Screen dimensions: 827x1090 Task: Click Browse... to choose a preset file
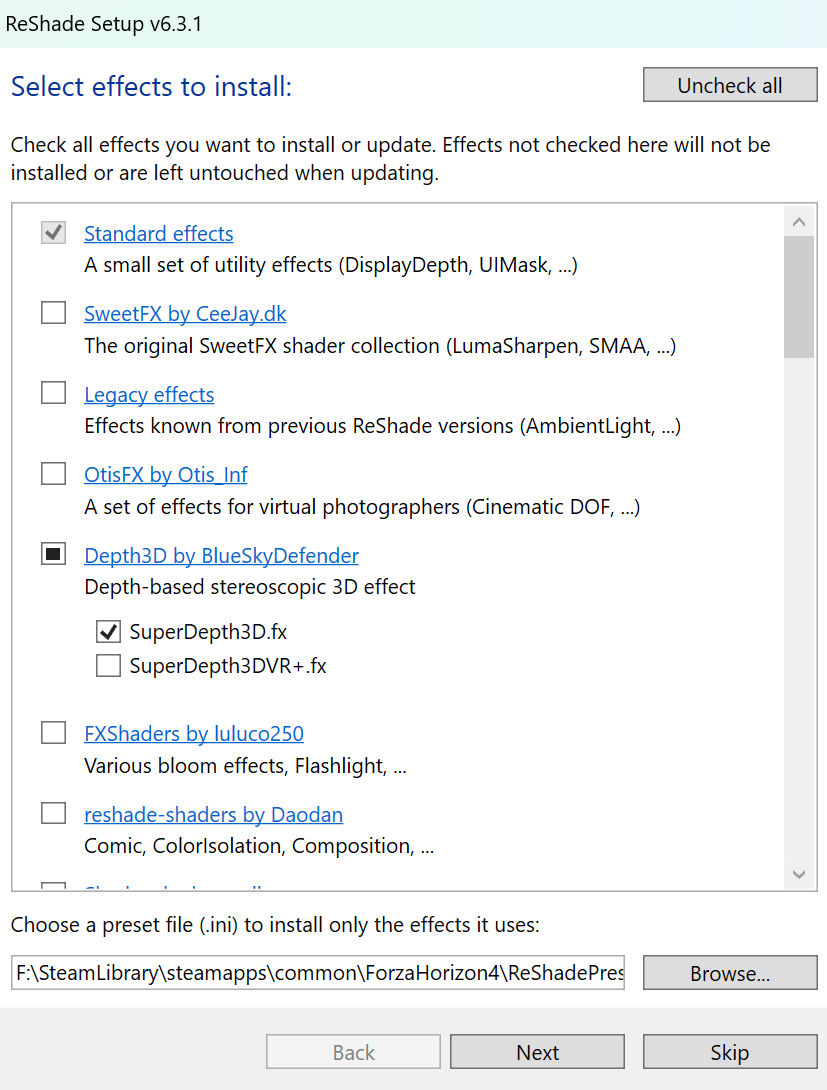tap(730, 973)
